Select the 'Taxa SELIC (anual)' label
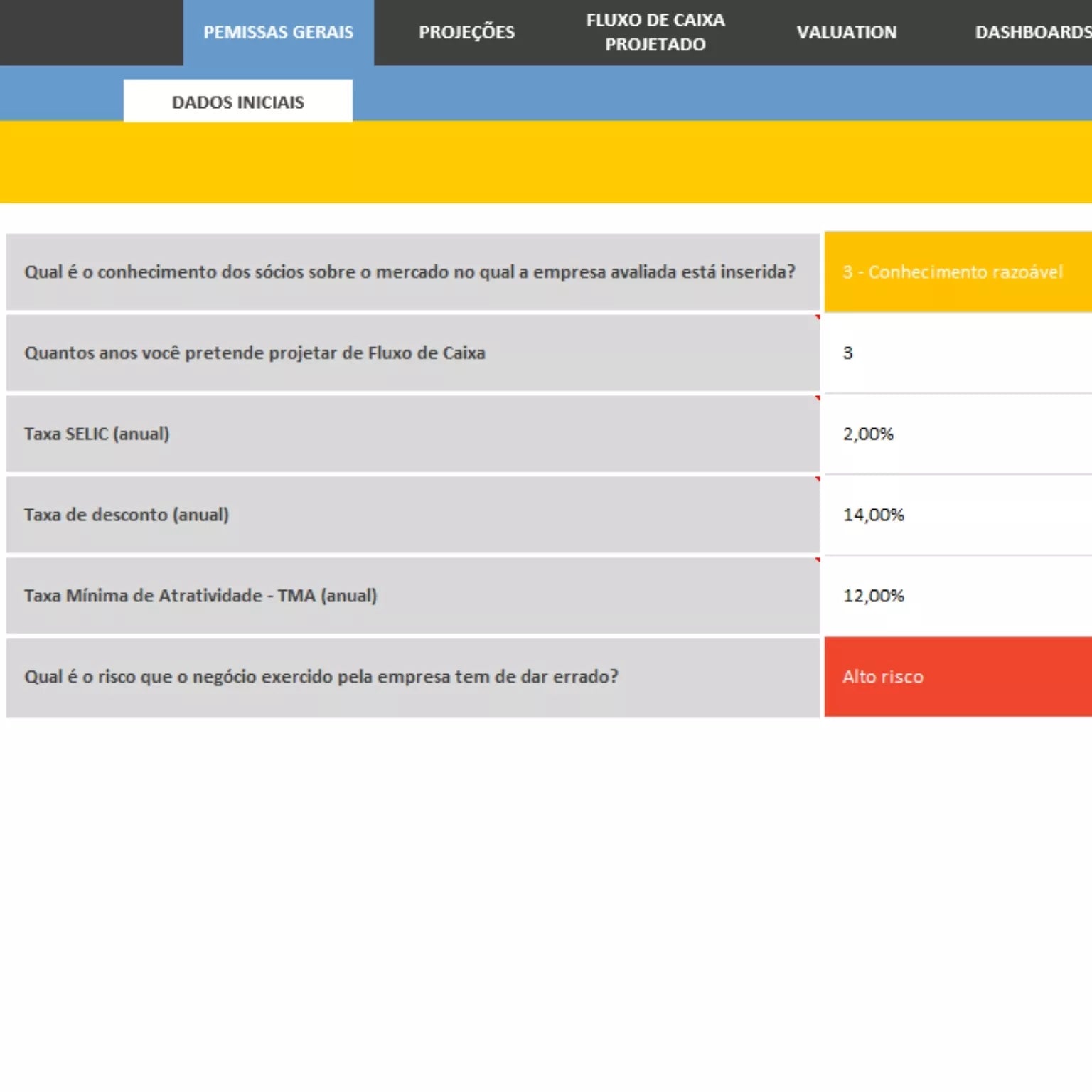This screenshot has height=1092, width=1092. (413, 434)
